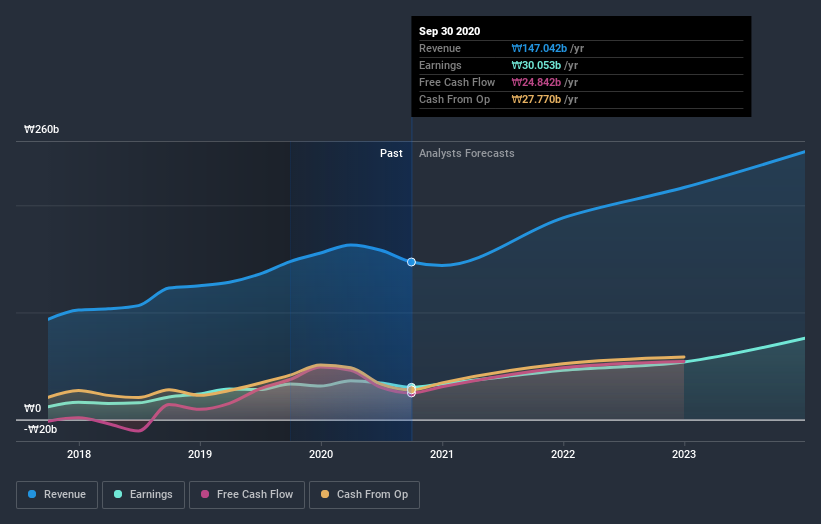Select the 2022 x-axis label
Screen dimensions: 821x524
tap(563, 454)
